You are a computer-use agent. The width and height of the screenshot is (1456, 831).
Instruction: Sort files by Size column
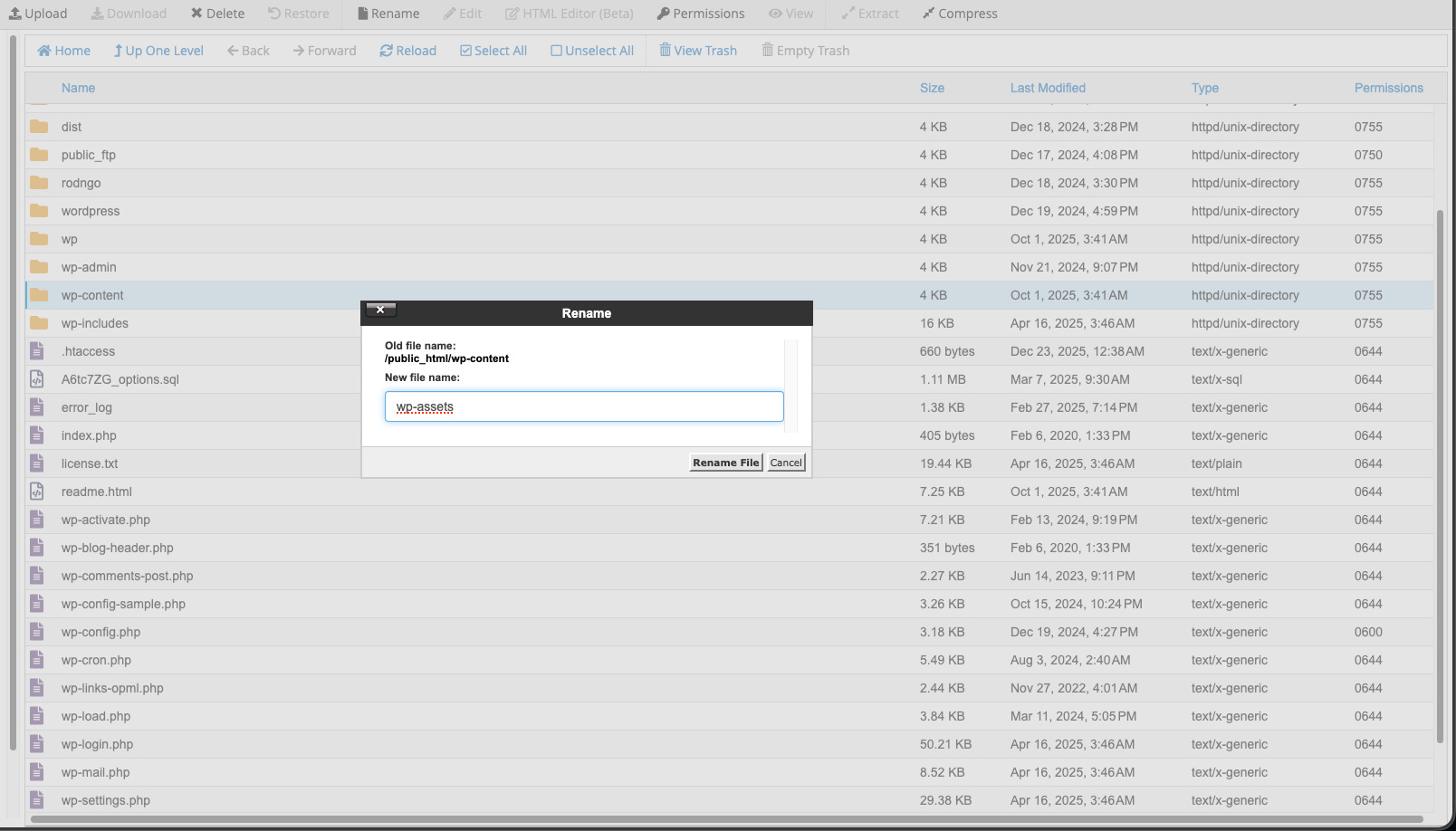pos(932,88)
